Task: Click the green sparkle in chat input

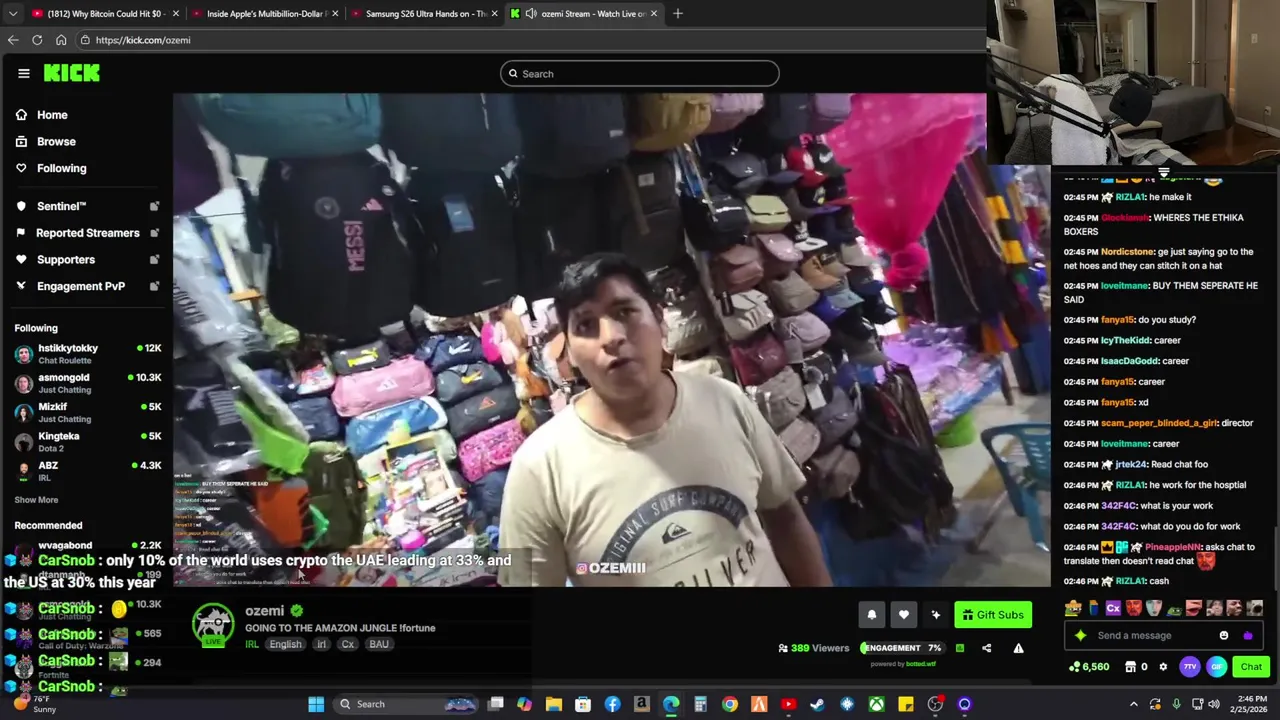Action: click(x=1080, y=636)
